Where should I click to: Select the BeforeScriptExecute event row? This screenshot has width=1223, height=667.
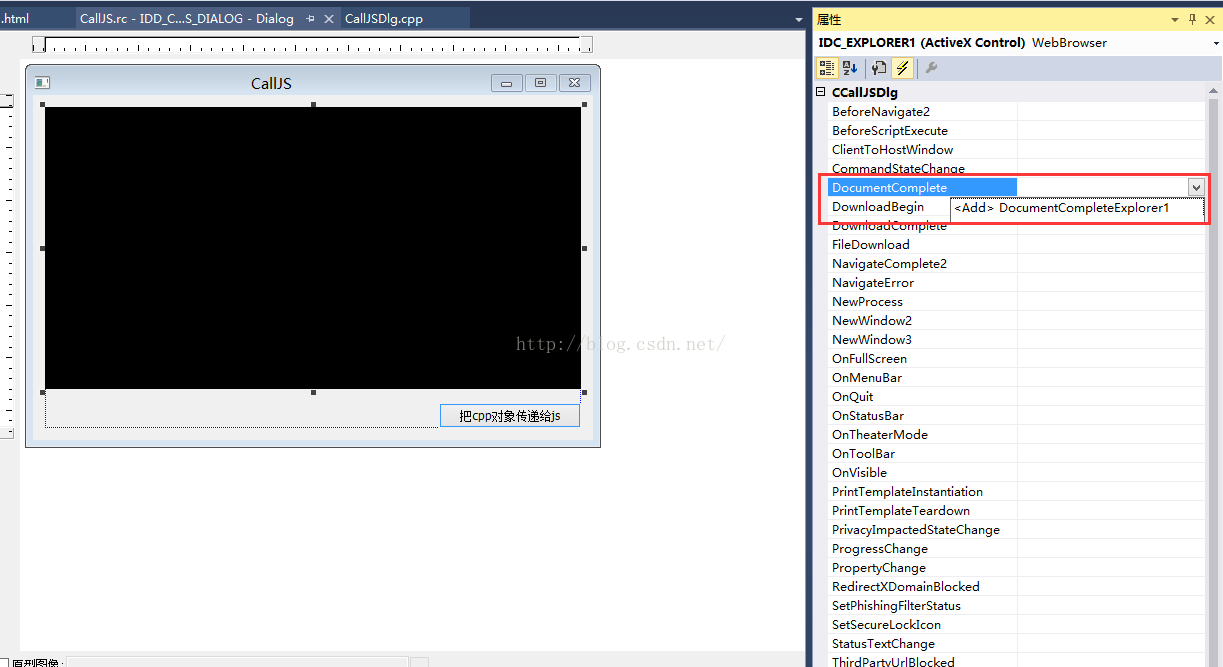pos(1016,131)
